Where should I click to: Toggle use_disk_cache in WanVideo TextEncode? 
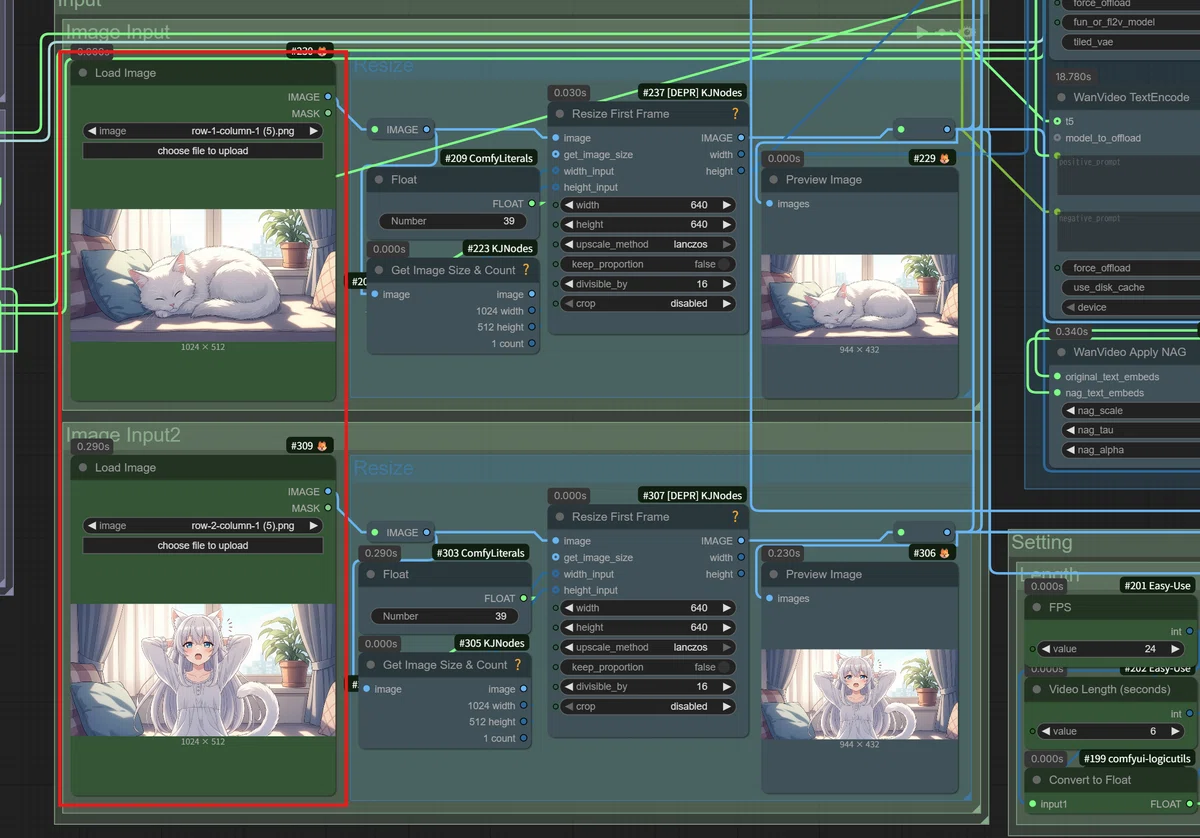(x=1130, y=287)
